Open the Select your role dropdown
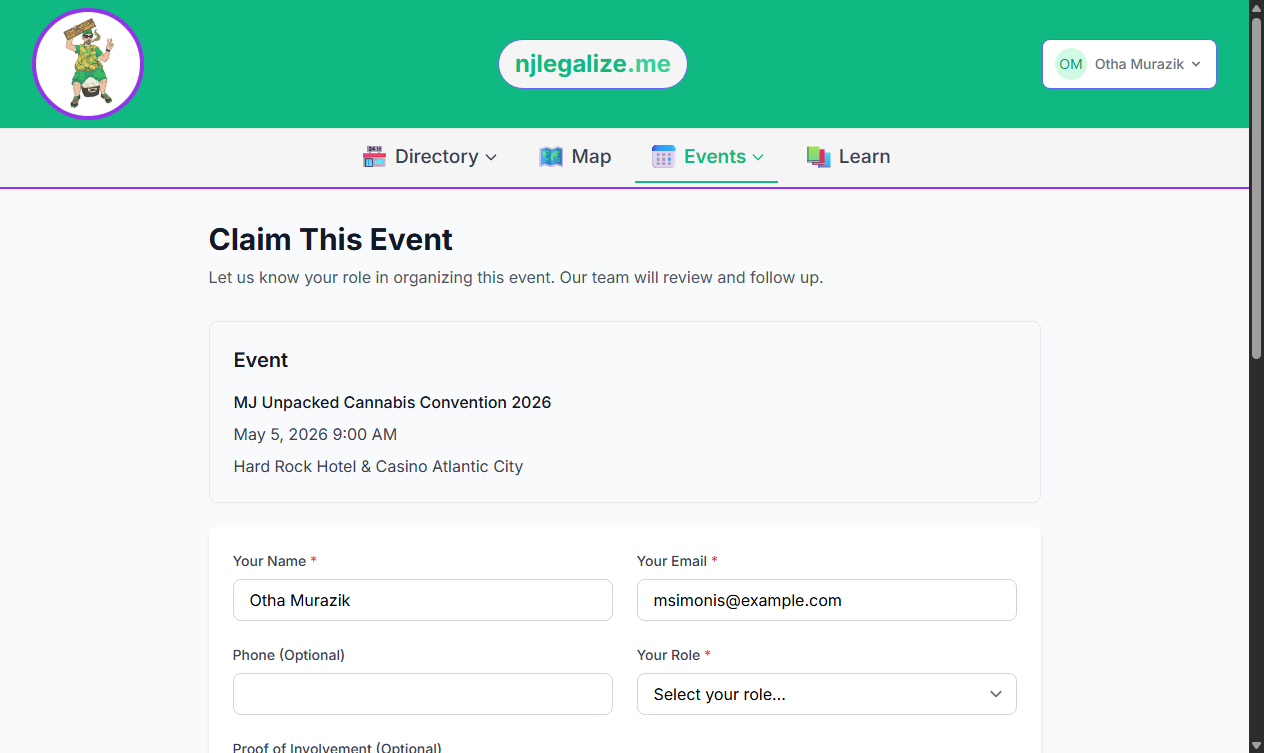The height and width of the screenshot is (753, 1264). click(827, 694)
